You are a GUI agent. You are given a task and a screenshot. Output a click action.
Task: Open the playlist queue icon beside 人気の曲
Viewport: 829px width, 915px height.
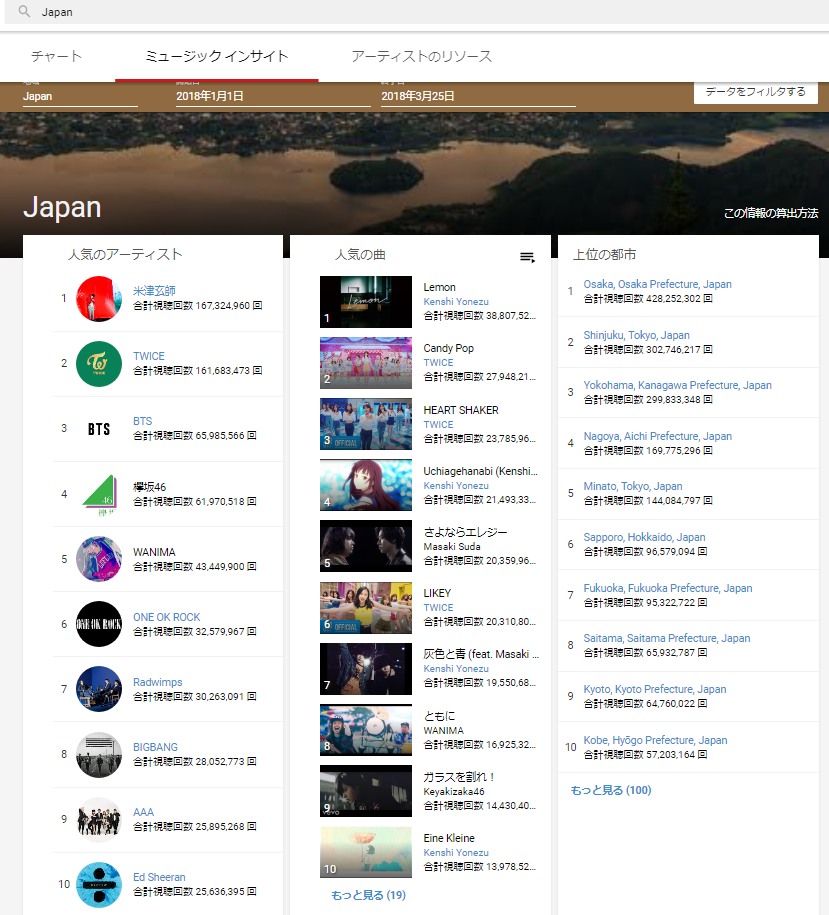pos(527,257)
